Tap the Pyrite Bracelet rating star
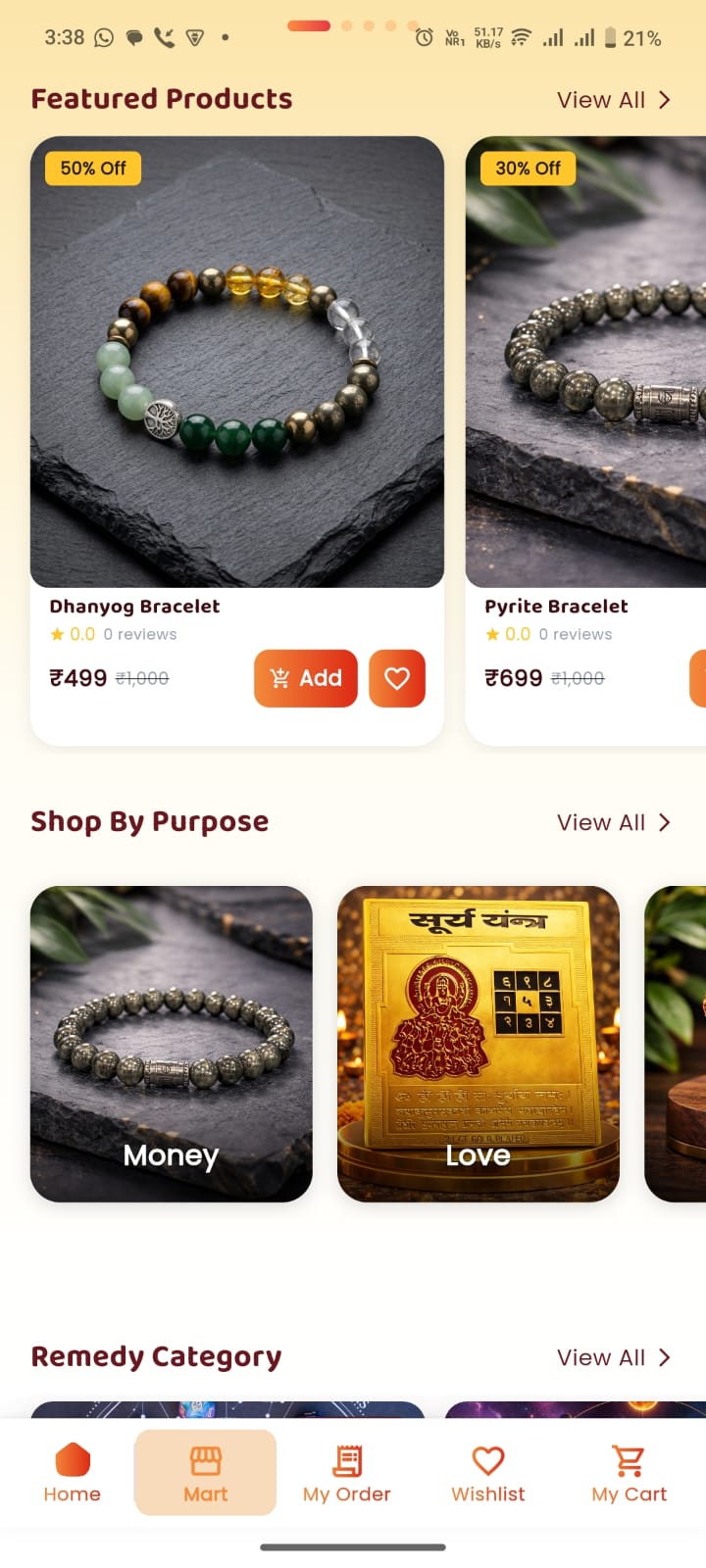This screenshot has height=1568, width=706. tap(492, 634)
